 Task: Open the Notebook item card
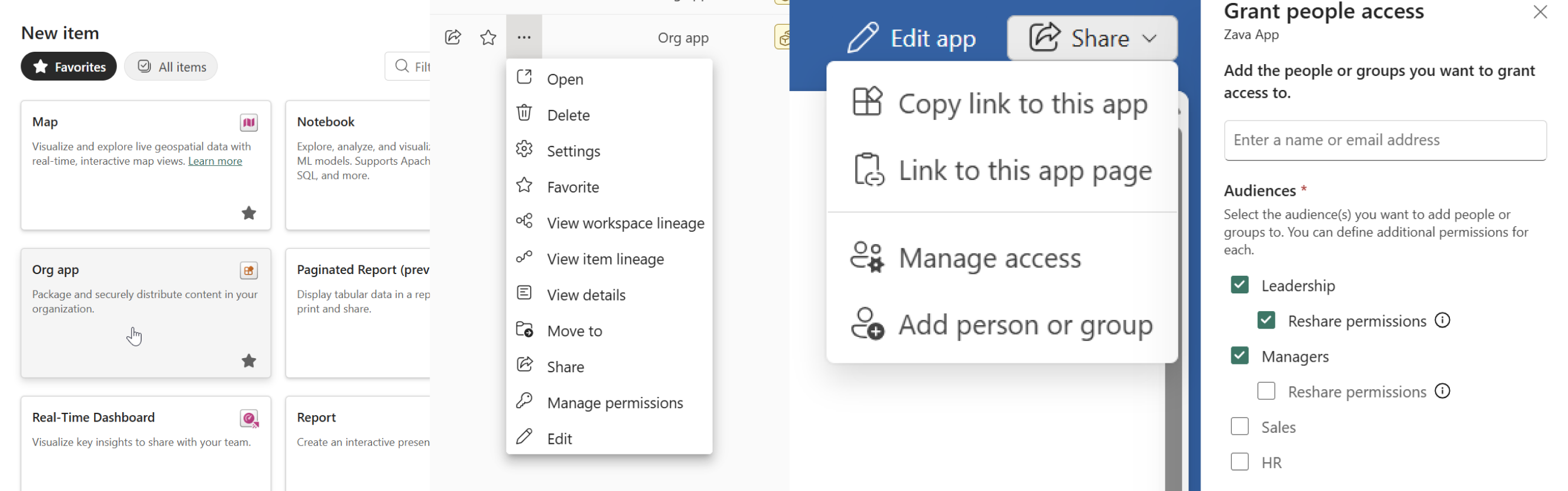coord(358,165)
